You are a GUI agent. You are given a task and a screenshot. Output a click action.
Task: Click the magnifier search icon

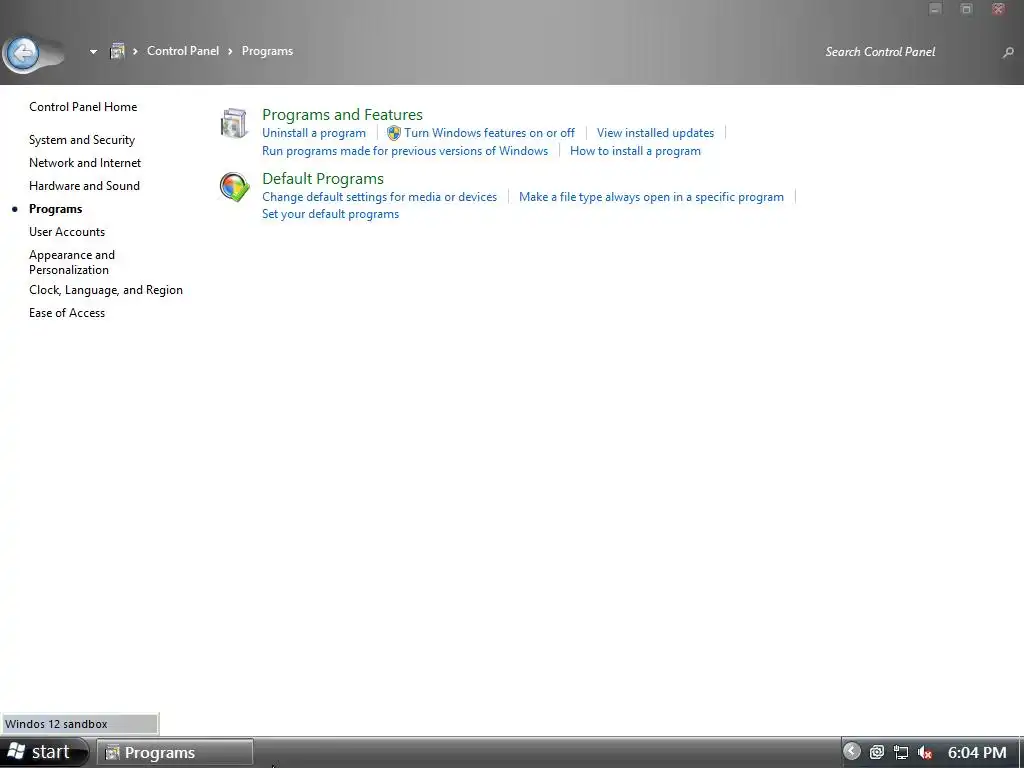(1008, 52)
